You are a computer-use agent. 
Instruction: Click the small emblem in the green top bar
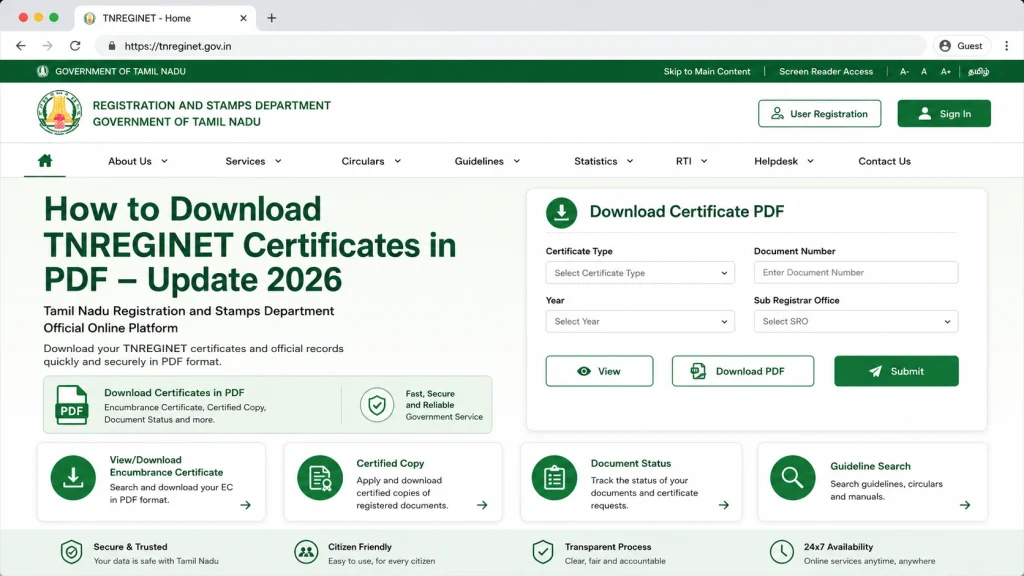pyautogui.click(x=42, y=71)
